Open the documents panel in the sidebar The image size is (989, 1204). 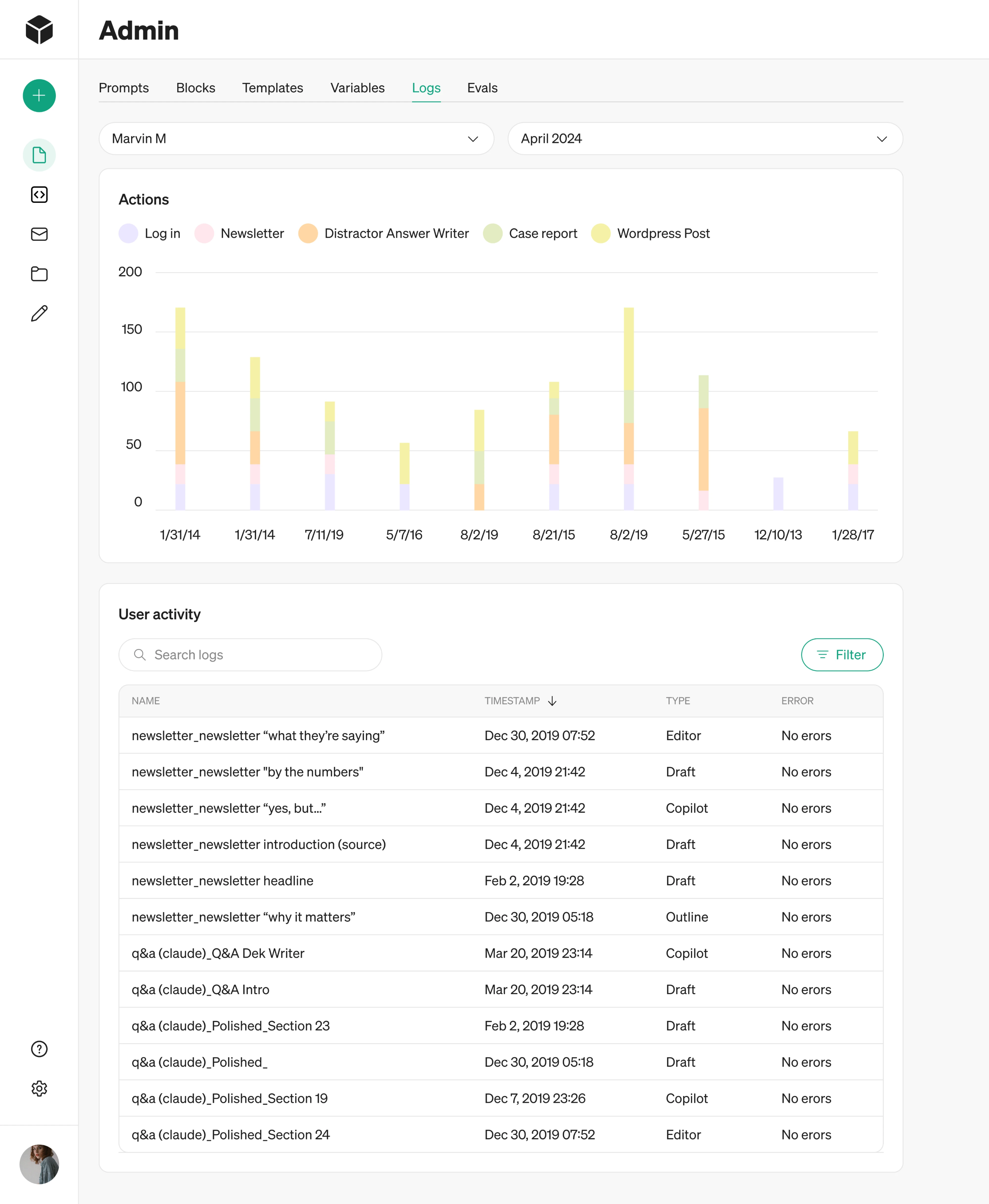coord(39,155)
